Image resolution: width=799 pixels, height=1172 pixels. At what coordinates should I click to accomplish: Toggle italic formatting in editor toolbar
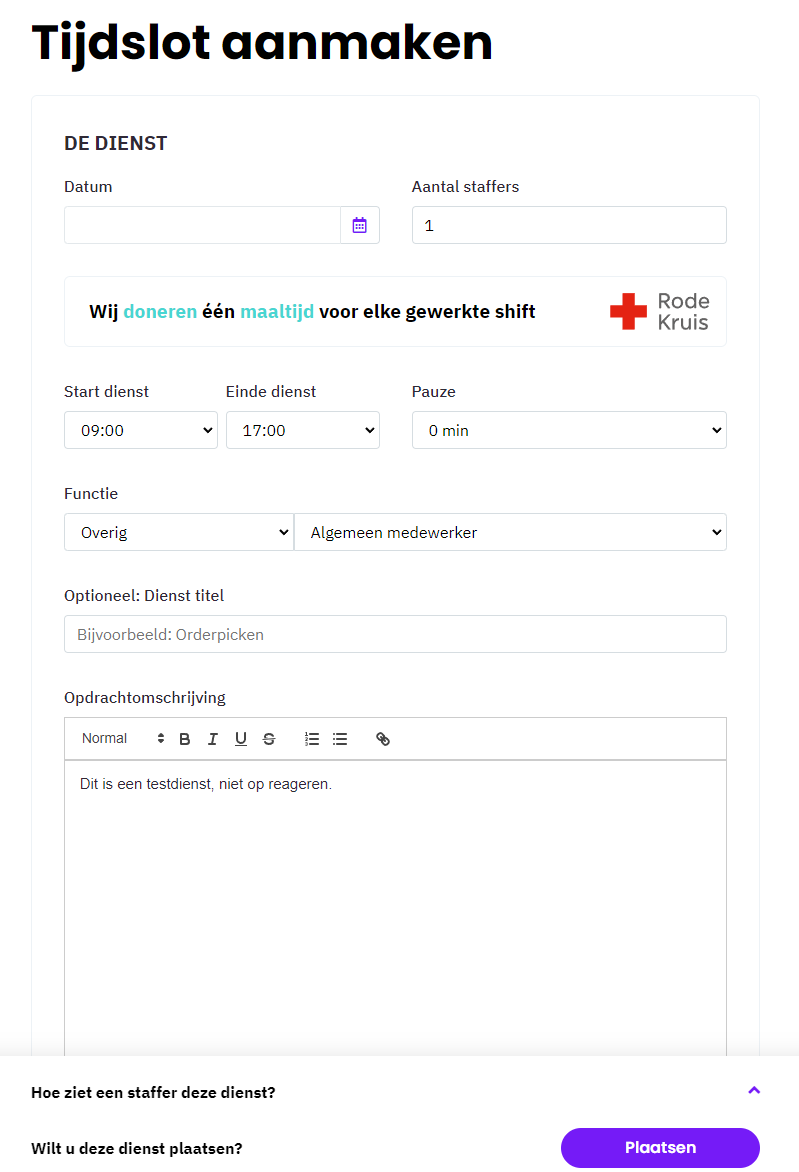pos(213,739)
